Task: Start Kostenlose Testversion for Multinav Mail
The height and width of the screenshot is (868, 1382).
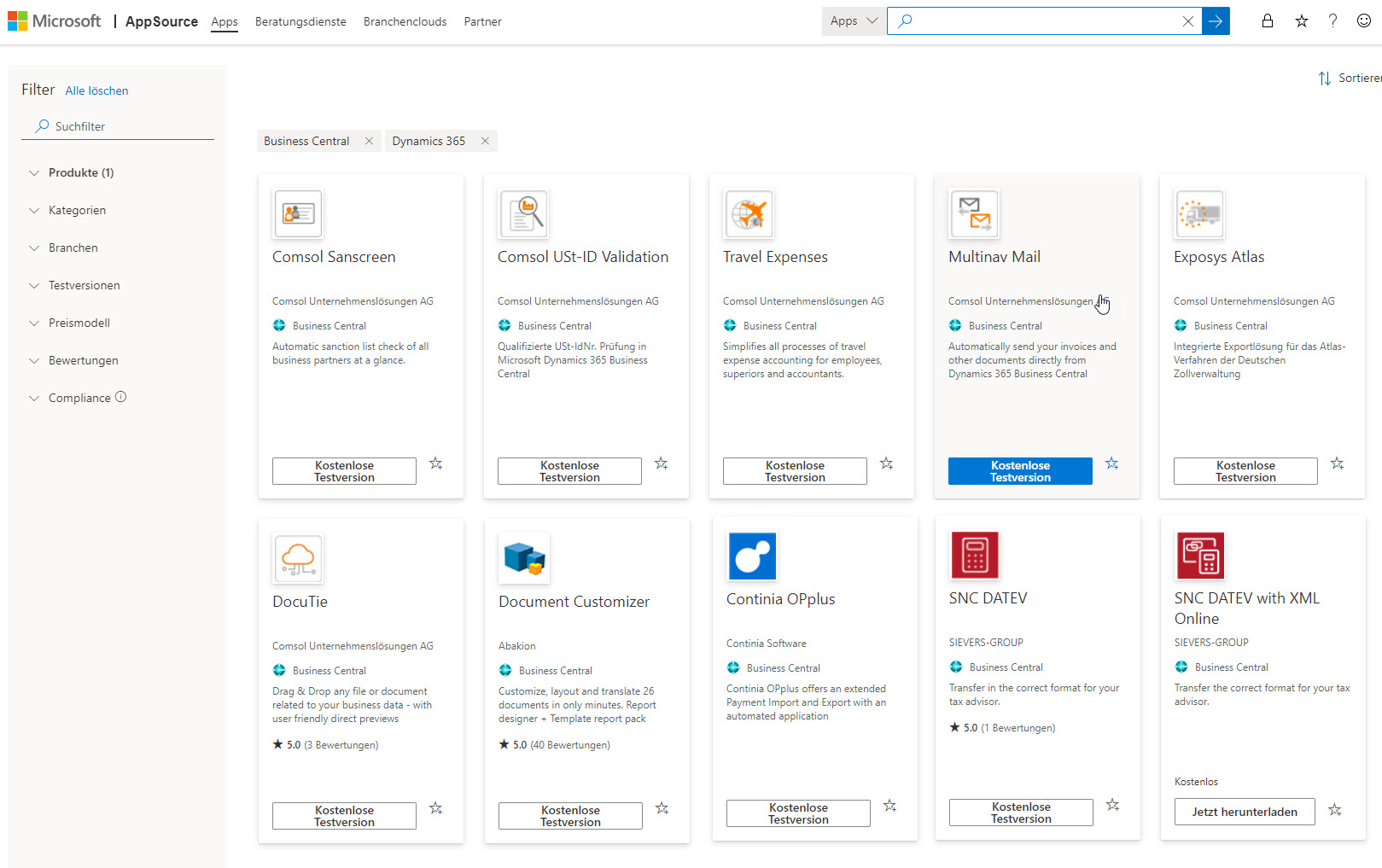Action: [x=1020, y=471]
